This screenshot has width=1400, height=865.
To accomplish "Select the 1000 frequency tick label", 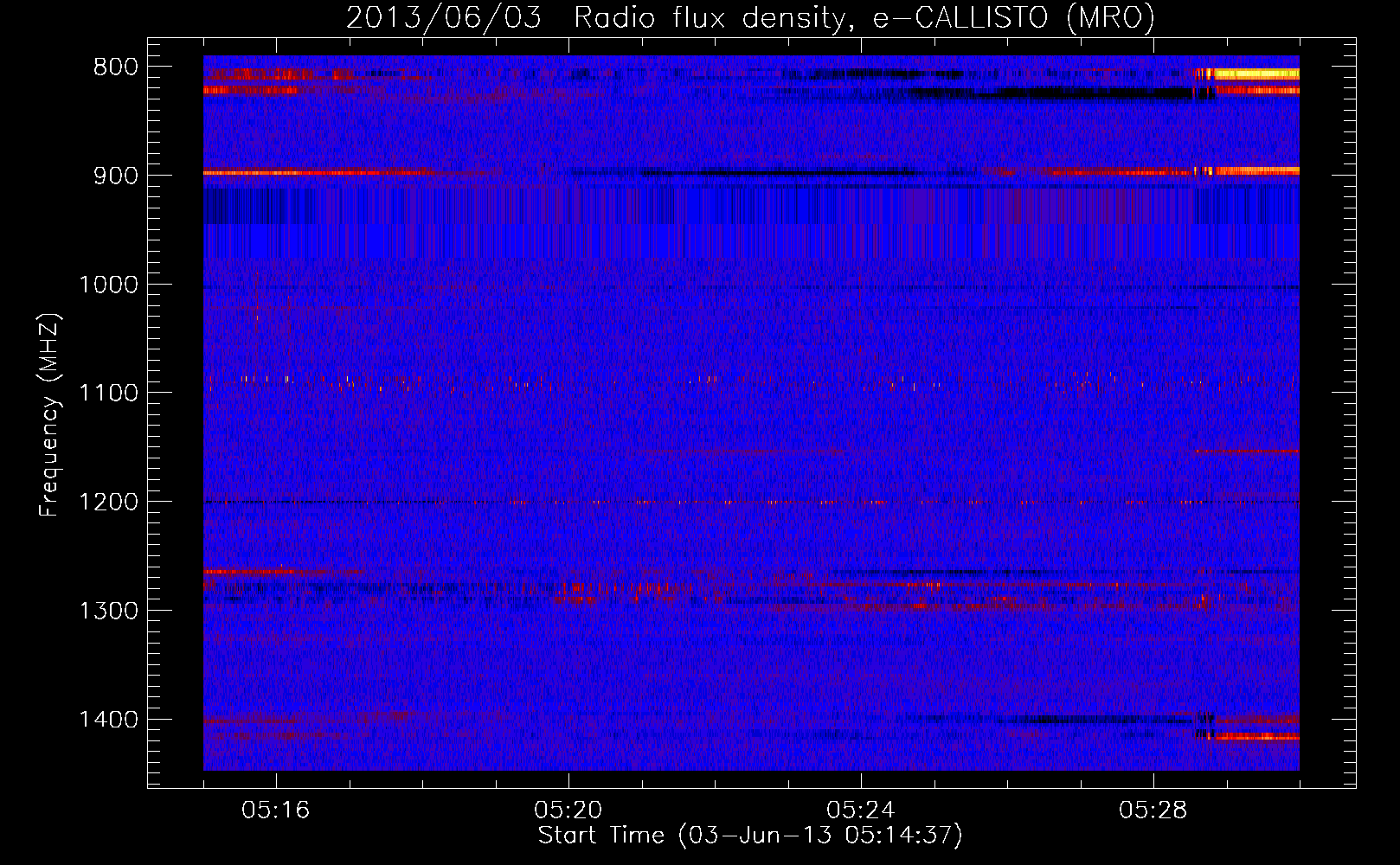I will pos(108,285).
